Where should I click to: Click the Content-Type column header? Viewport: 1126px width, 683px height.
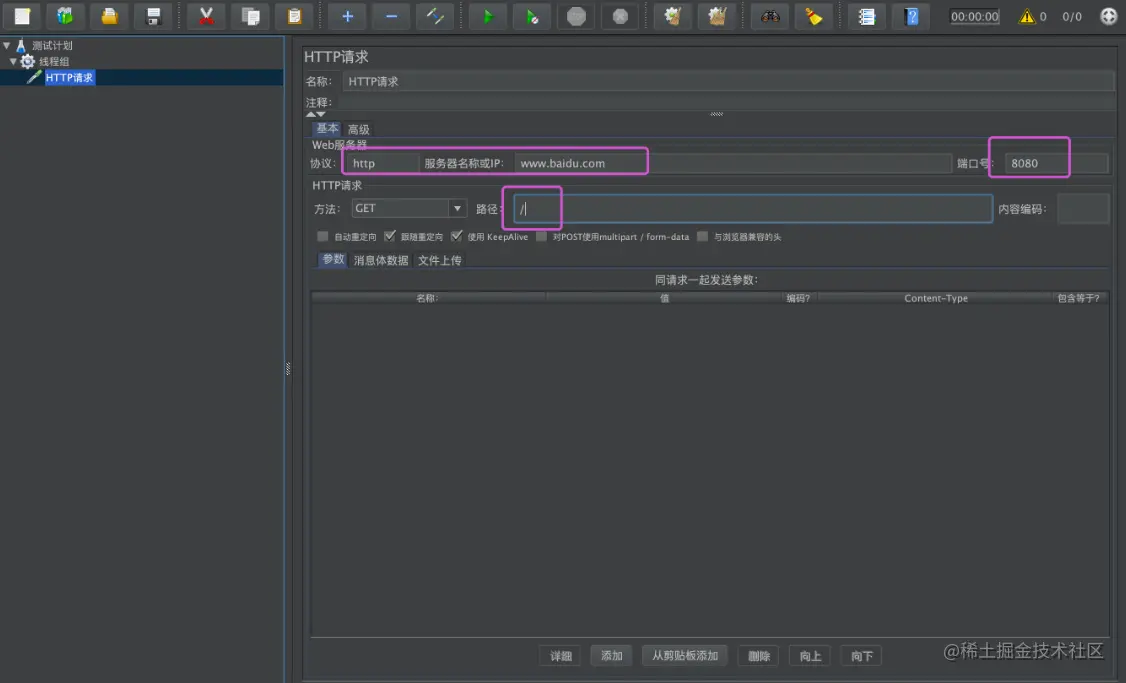click(936, 298)
